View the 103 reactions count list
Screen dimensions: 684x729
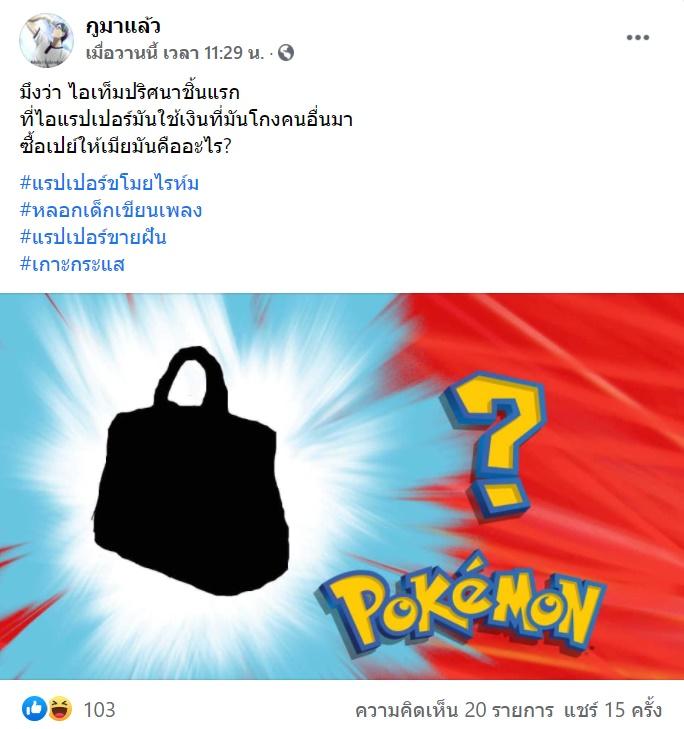click(x=99, y=710)
